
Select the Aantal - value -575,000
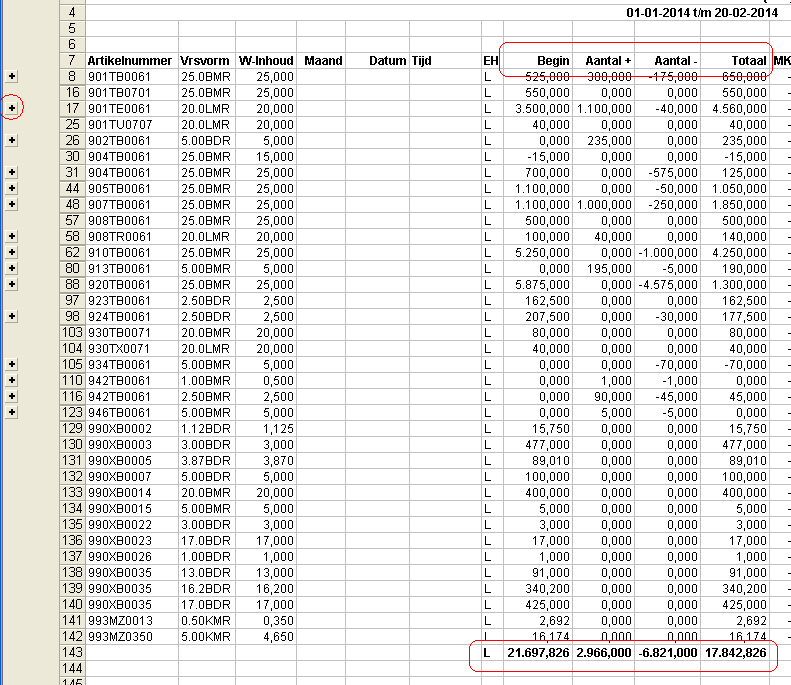click(x=667, y=173)
